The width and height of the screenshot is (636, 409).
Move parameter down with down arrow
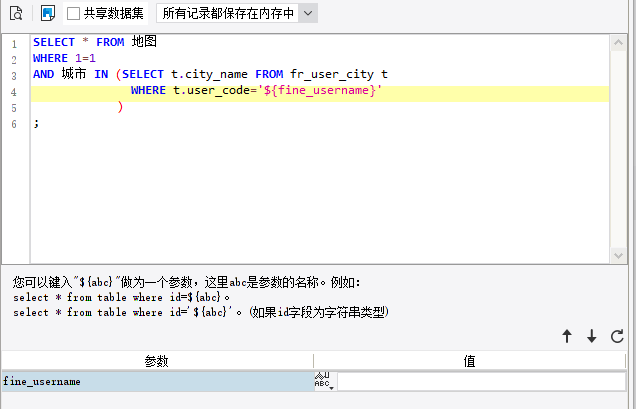click(592, 336)
